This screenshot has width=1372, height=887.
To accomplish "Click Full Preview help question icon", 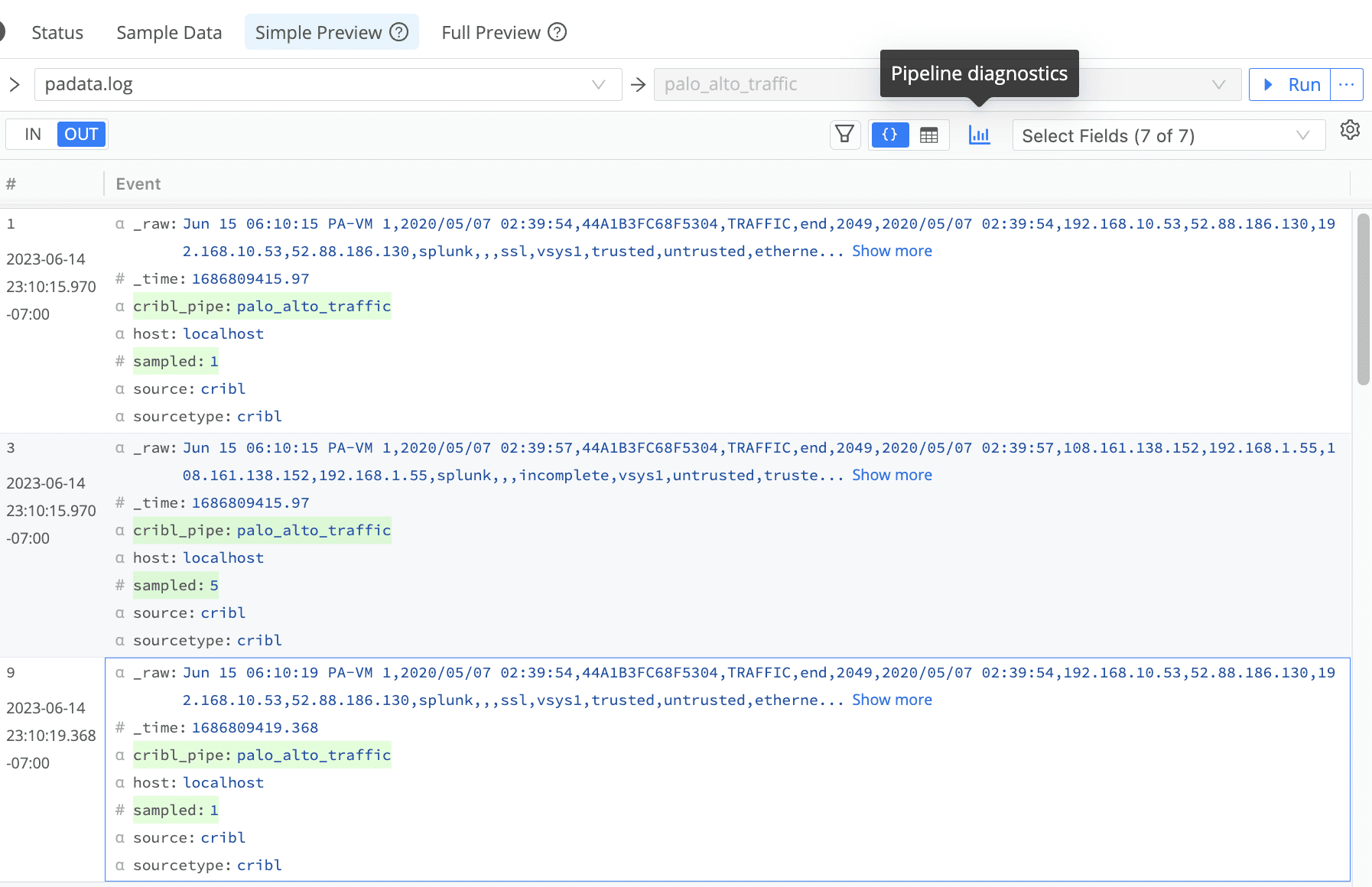I will (558, 32).
